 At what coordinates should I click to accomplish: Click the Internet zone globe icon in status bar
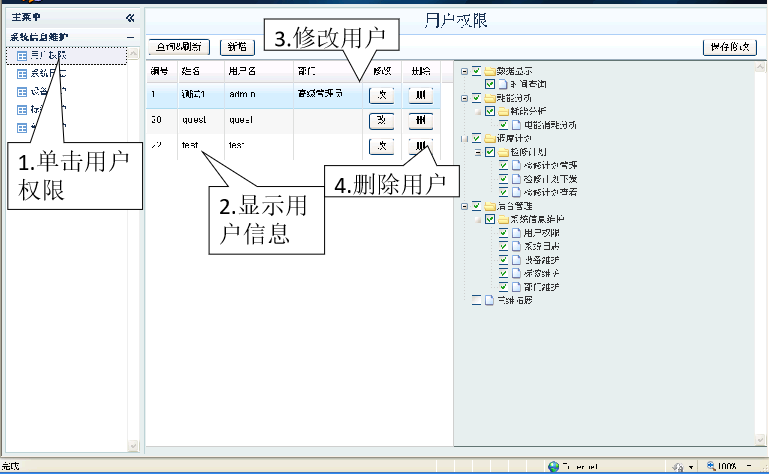554,467
